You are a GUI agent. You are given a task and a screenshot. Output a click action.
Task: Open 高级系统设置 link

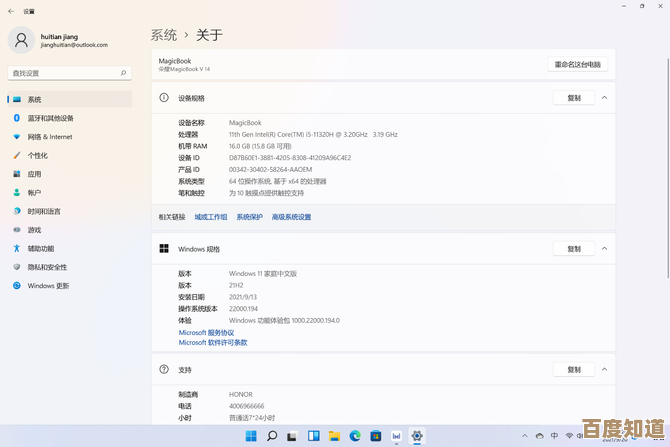(291, 217)
